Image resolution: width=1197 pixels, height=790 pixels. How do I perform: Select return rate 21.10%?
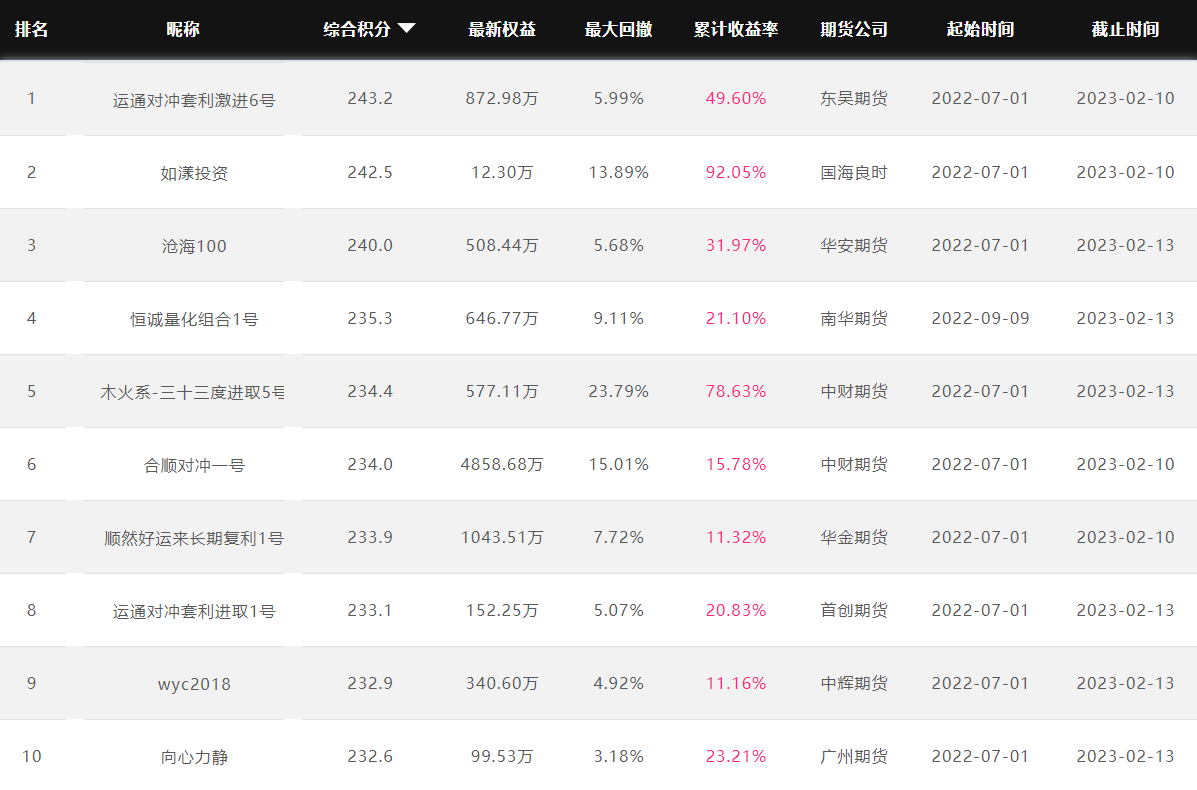[x=736, y=318]
